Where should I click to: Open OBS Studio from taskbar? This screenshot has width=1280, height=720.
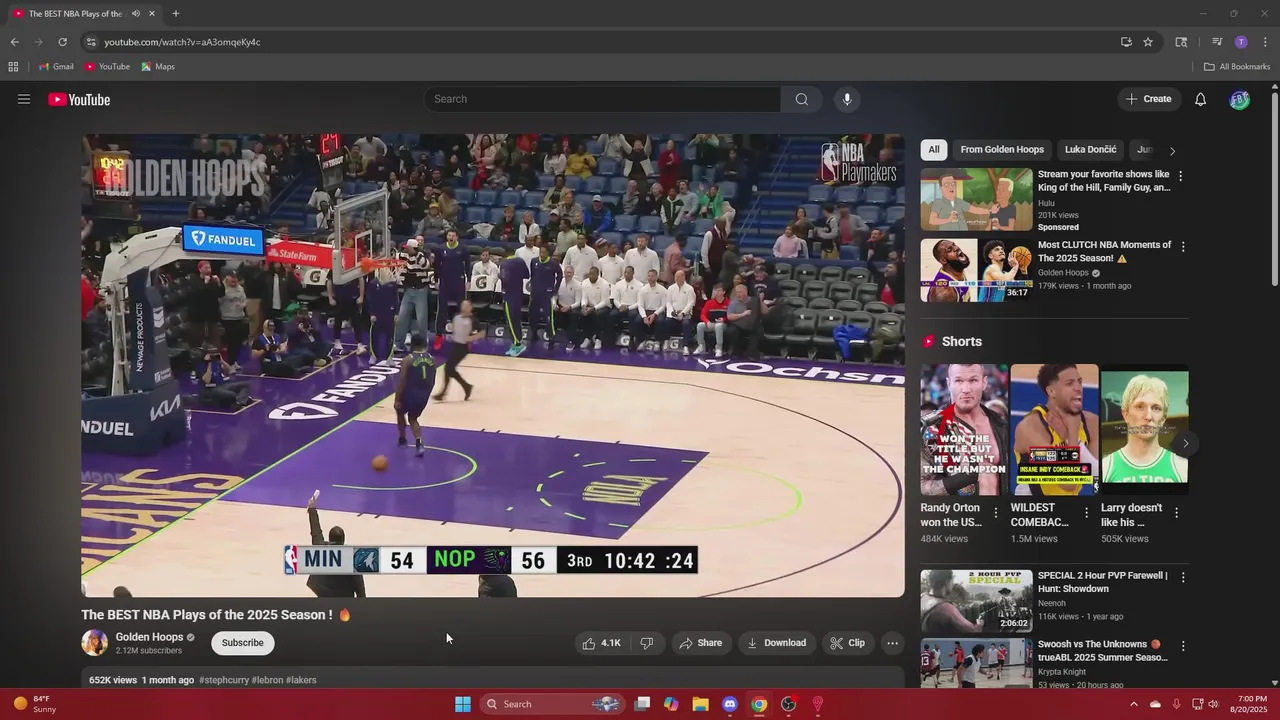tap(788, 704)
